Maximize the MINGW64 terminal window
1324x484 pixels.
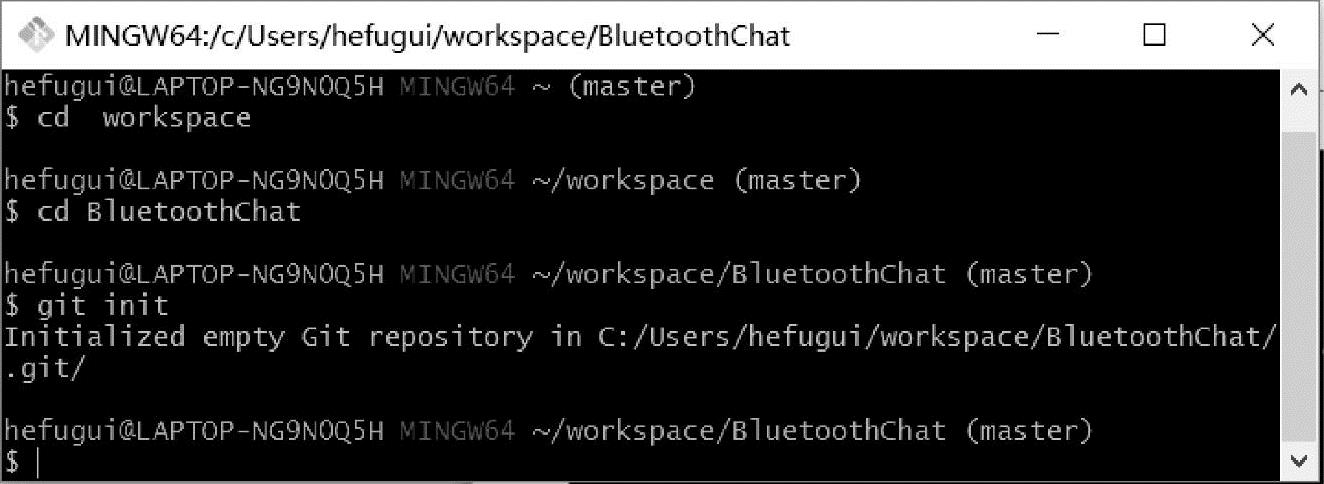[1154, 36]
